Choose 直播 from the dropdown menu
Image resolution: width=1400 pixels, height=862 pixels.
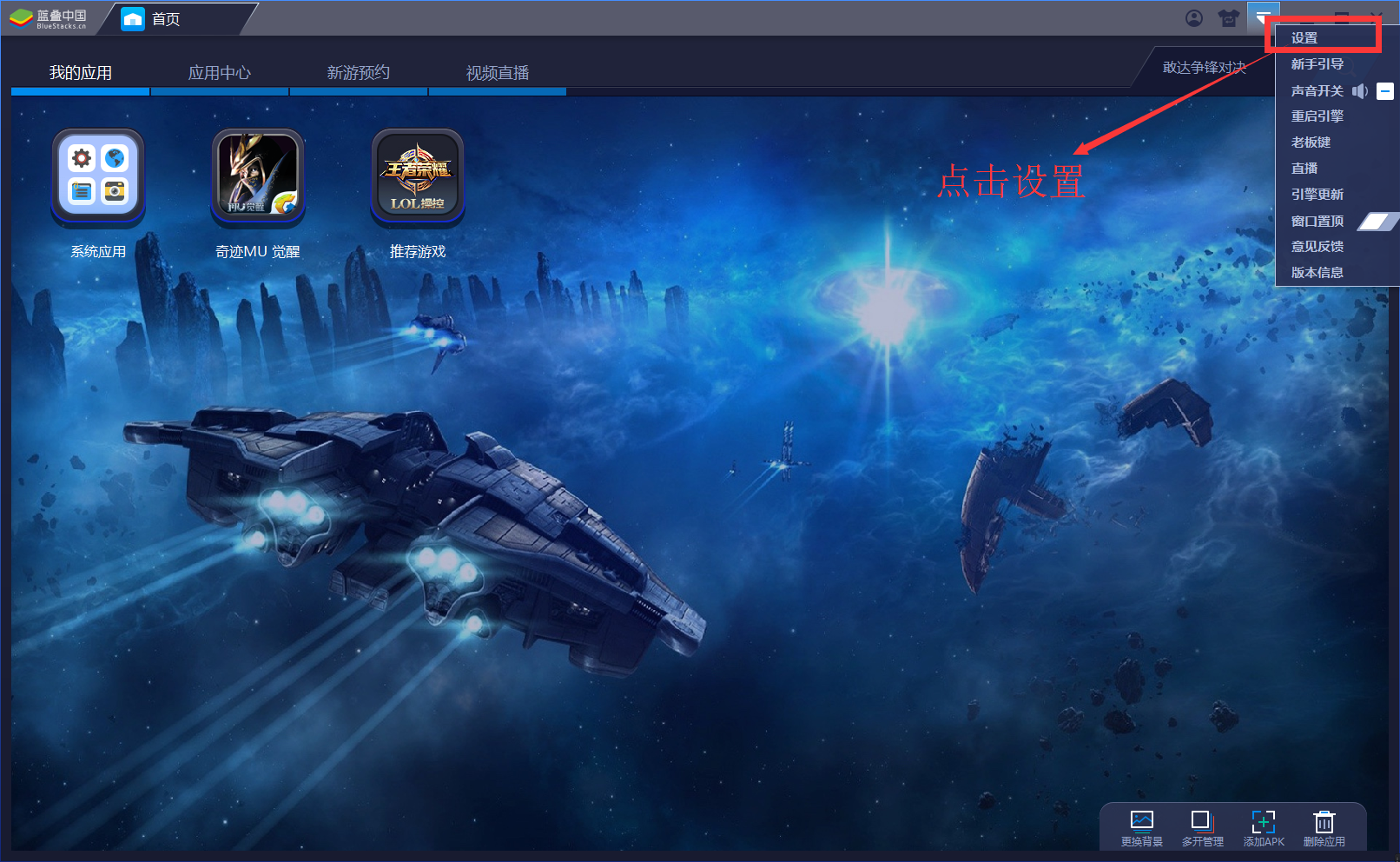pyautogui.click(x=1304, y=169)
